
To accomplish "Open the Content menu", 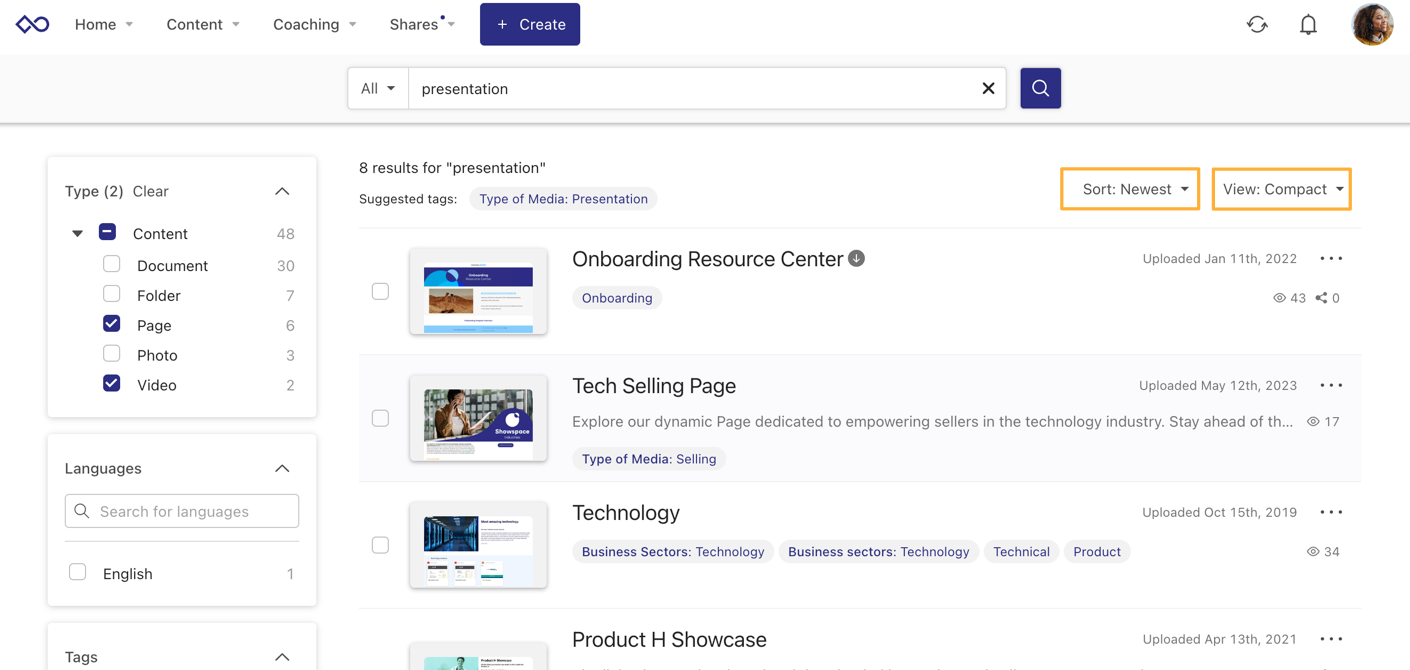I will (203, 24).
